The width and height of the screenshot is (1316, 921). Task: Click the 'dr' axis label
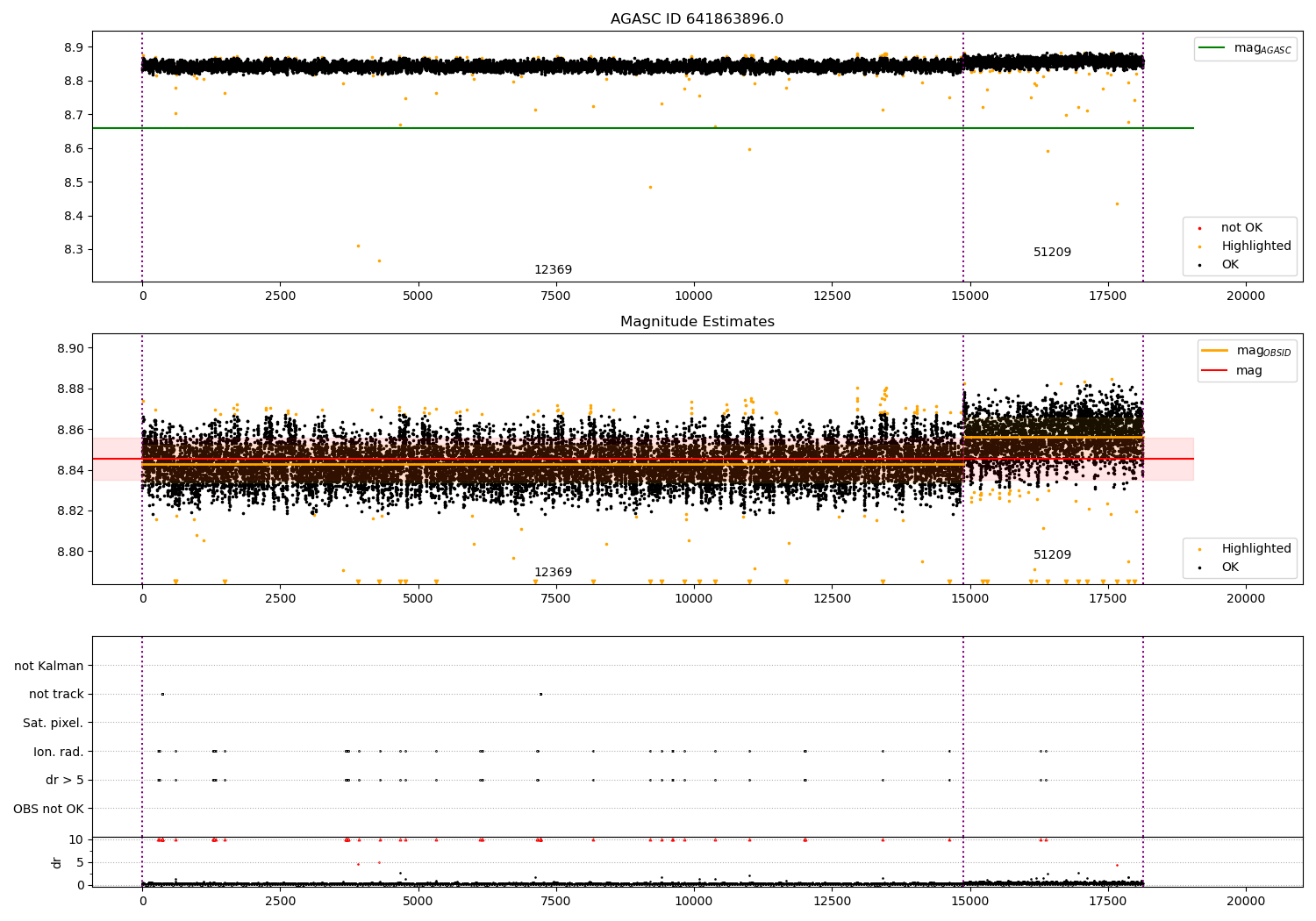point(57,862)
